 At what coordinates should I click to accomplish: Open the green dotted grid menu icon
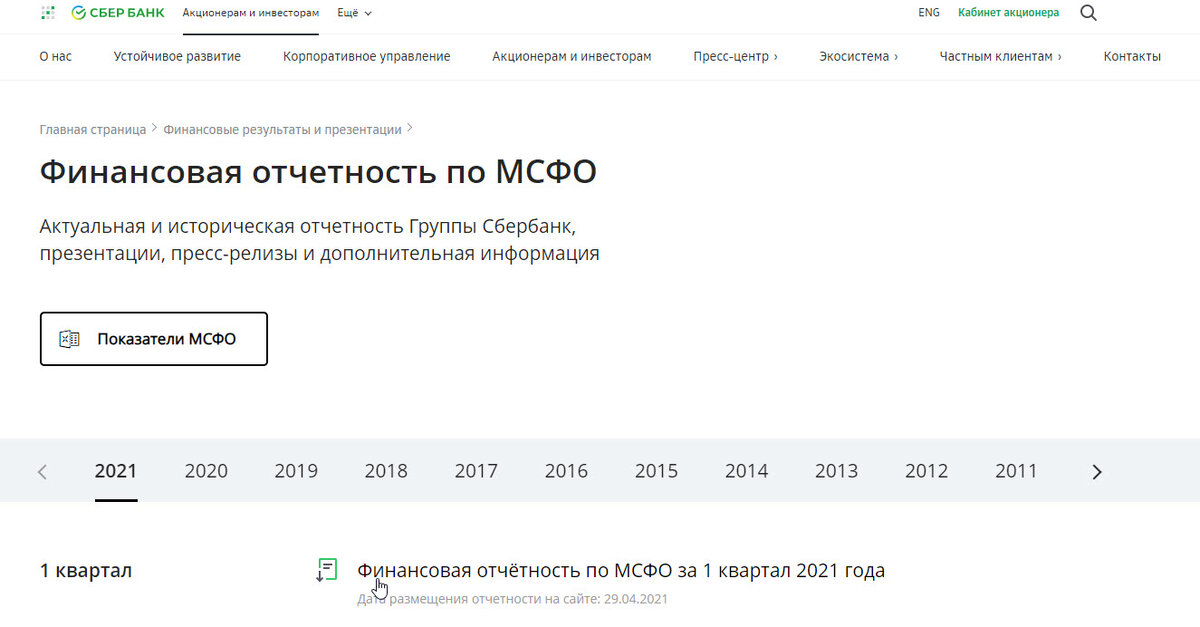pos(47,13)
